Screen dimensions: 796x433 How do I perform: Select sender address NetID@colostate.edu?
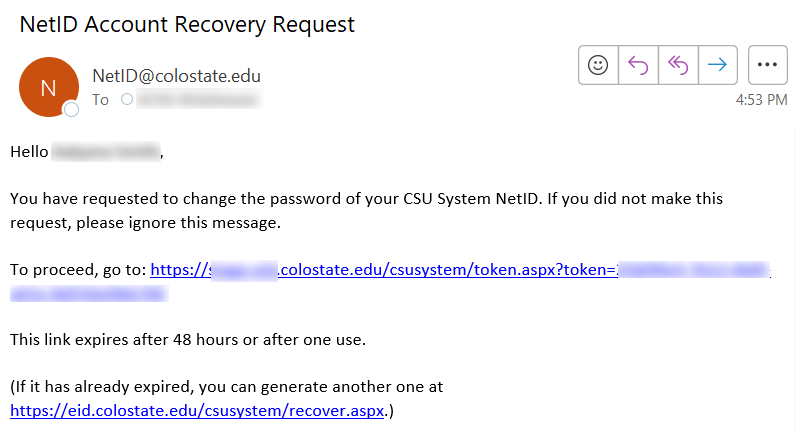pyautogui.click(x=176, y=77)
